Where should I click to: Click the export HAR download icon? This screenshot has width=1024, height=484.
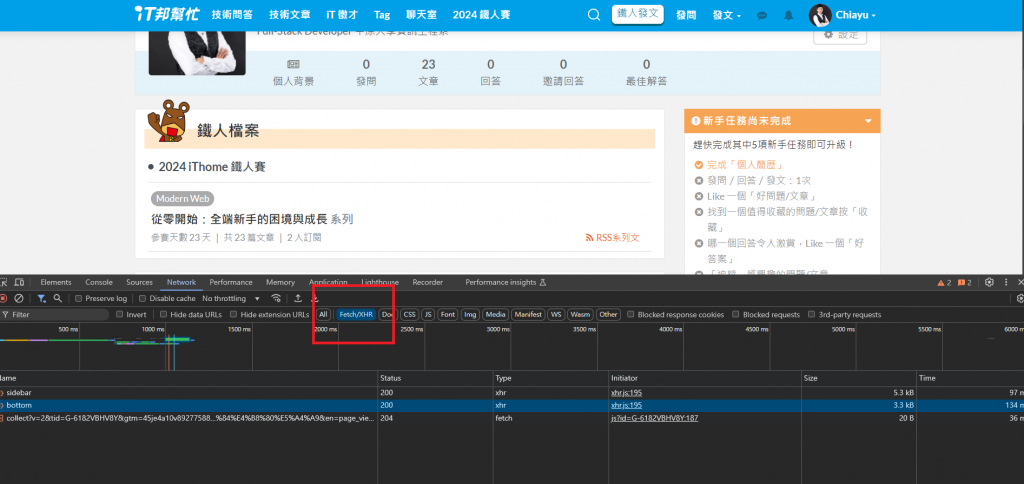pyautogui.click(x=315, y=298)
